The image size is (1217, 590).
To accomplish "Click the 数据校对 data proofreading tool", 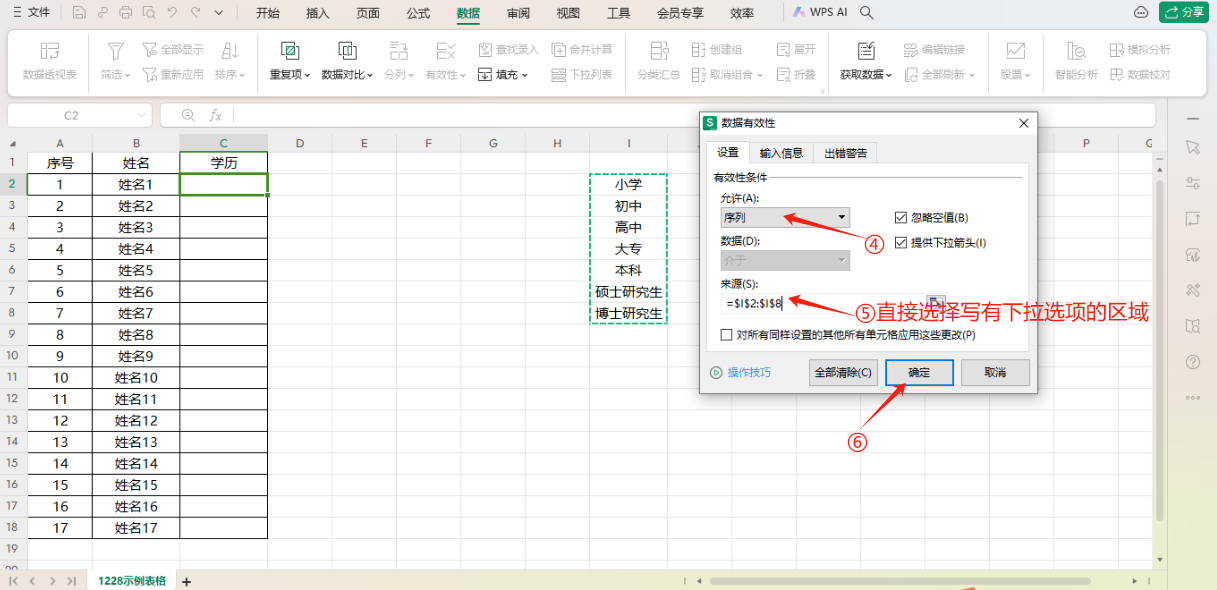I will 1140,74.
